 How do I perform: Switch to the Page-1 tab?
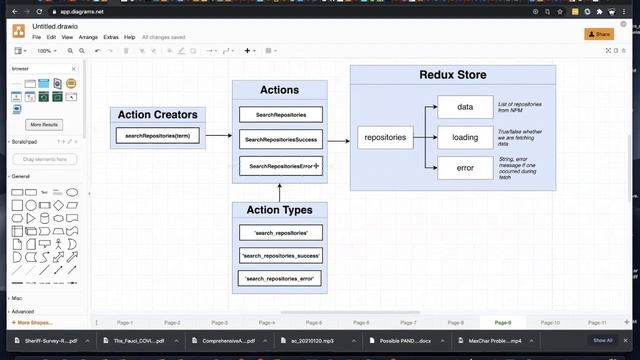pyautogui.click(x=125, y=322)
